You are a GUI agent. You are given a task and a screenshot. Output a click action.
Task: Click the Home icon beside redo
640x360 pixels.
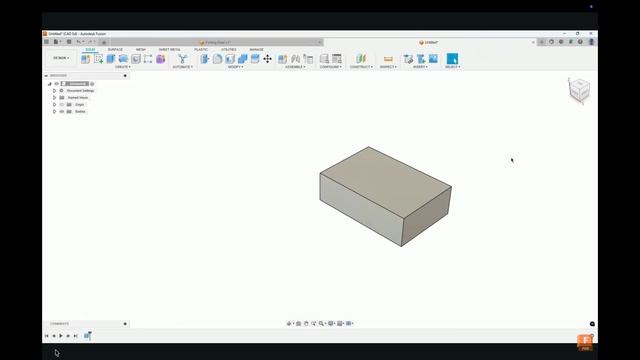[104, 42]
